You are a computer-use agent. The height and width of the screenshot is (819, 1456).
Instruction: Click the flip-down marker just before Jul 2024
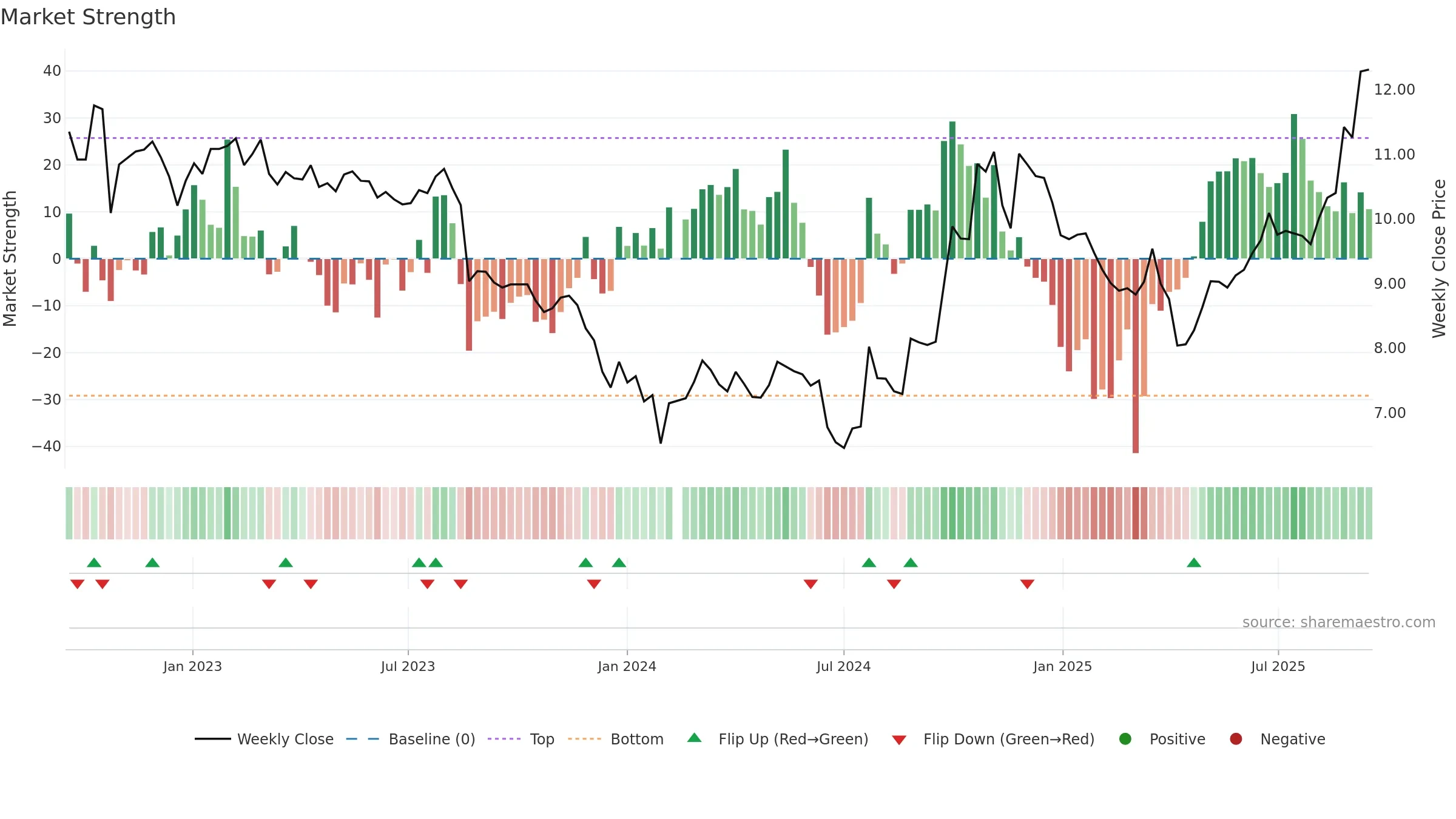tap(811, 584)
